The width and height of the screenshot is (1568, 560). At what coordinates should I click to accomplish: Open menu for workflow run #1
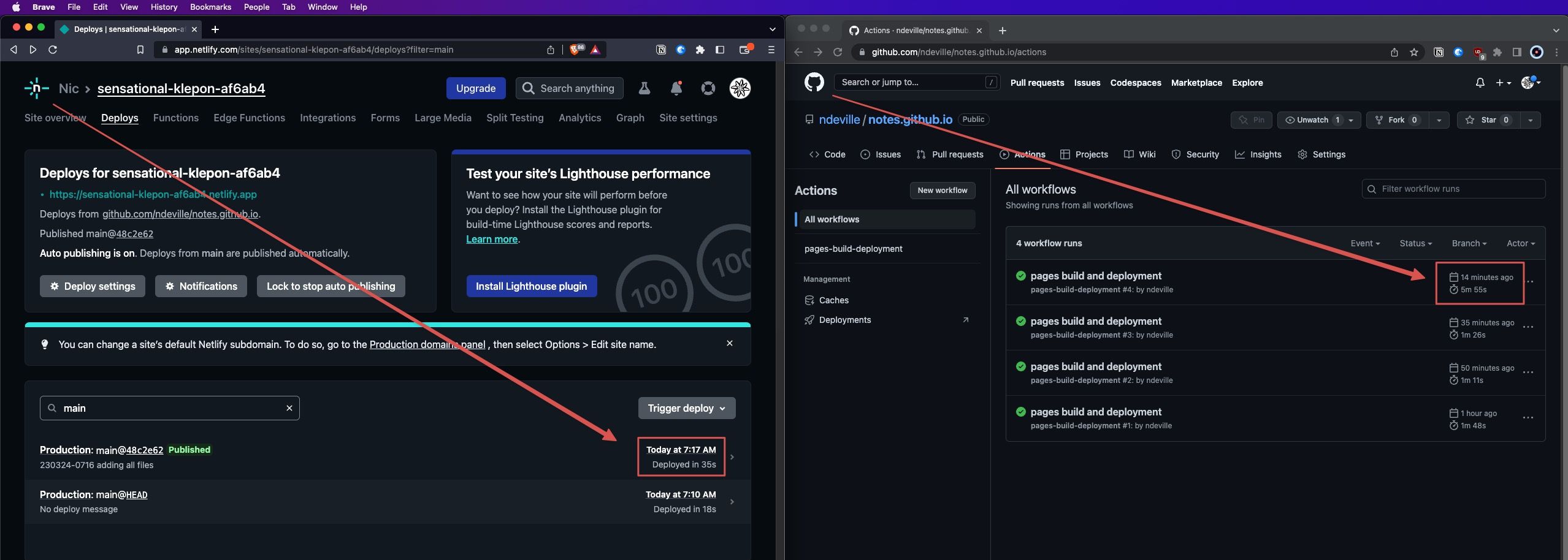(1528, 418)
